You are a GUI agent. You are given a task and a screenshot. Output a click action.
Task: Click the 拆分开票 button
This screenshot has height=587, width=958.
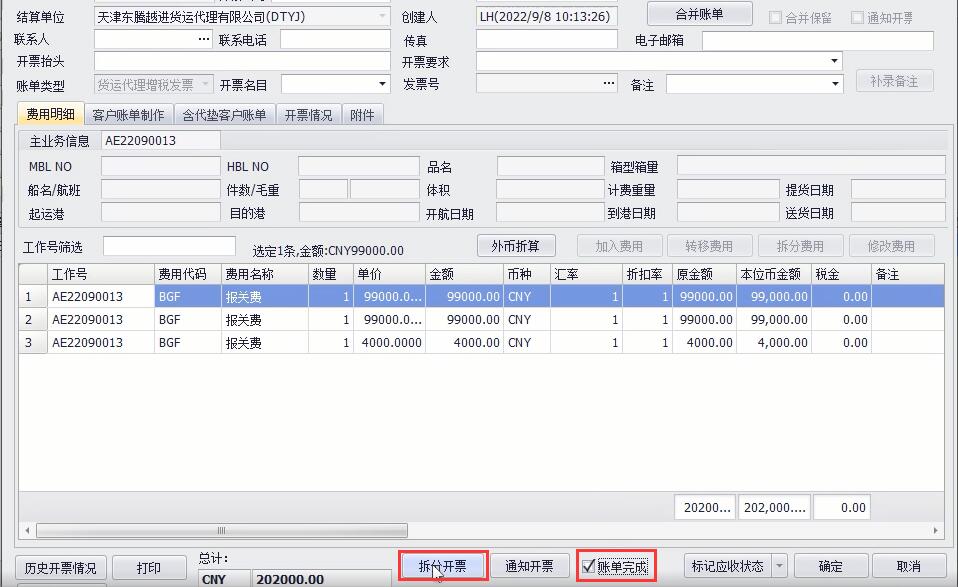pyautogui.click(x=443, y=566)
